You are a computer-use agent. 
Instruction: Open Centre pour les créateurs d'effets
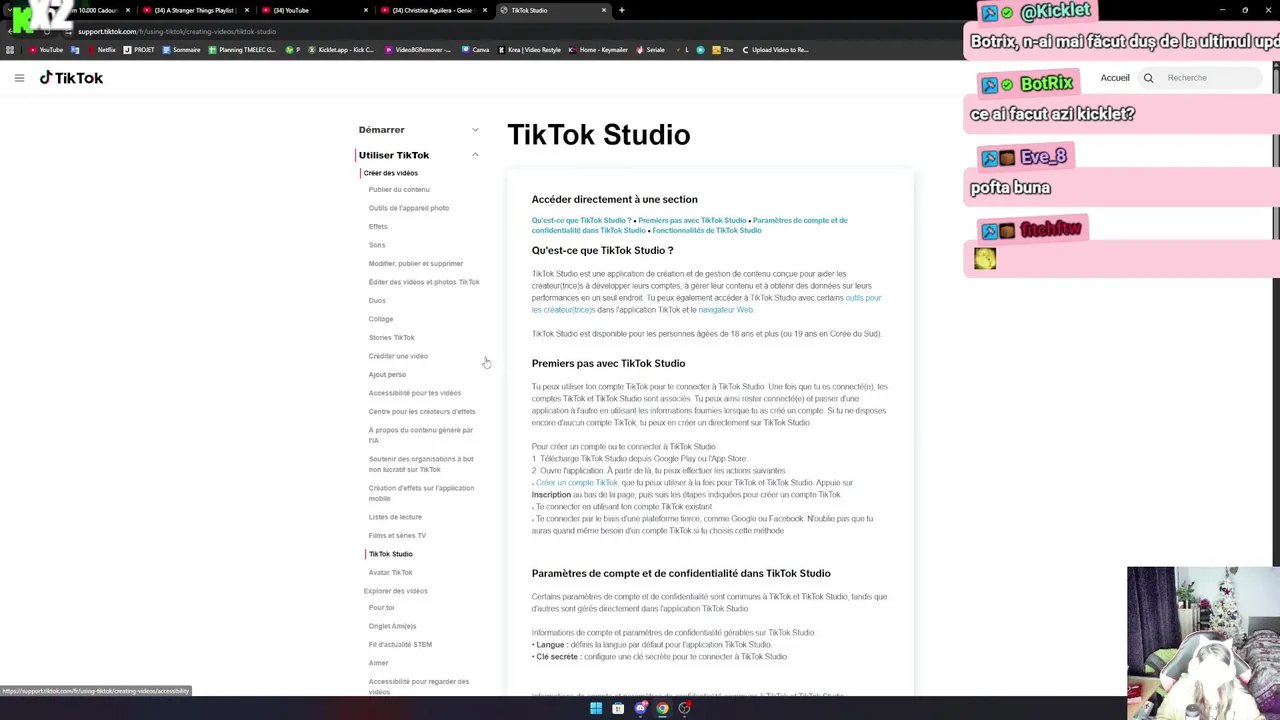[x=422, y=411]
